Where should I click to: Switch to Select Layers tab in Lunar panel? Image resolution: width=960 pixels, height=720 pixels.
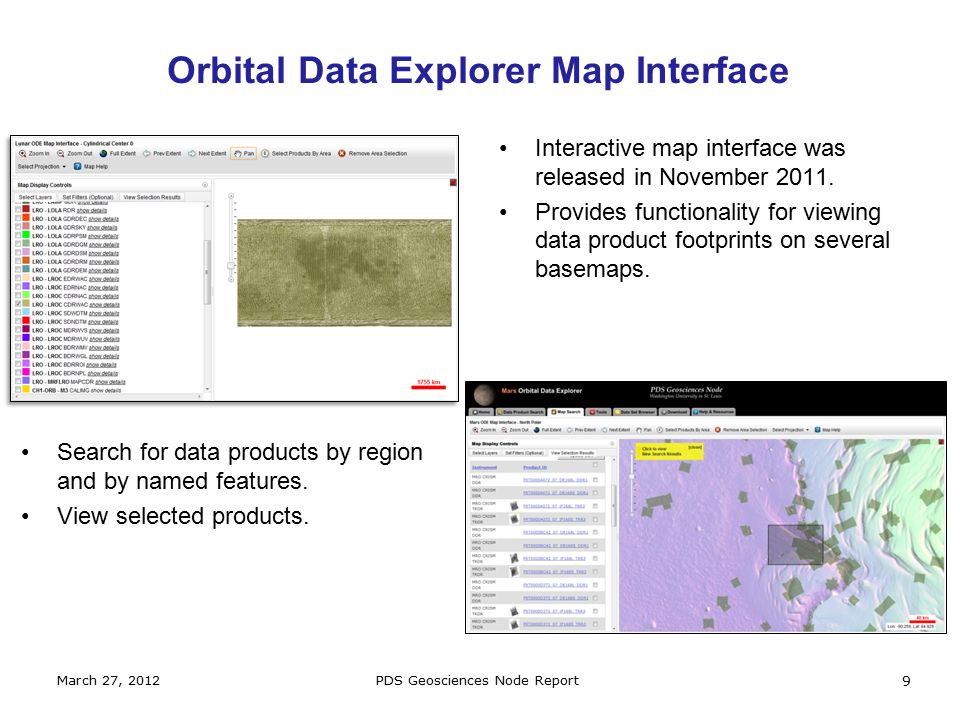coord(36,197)
